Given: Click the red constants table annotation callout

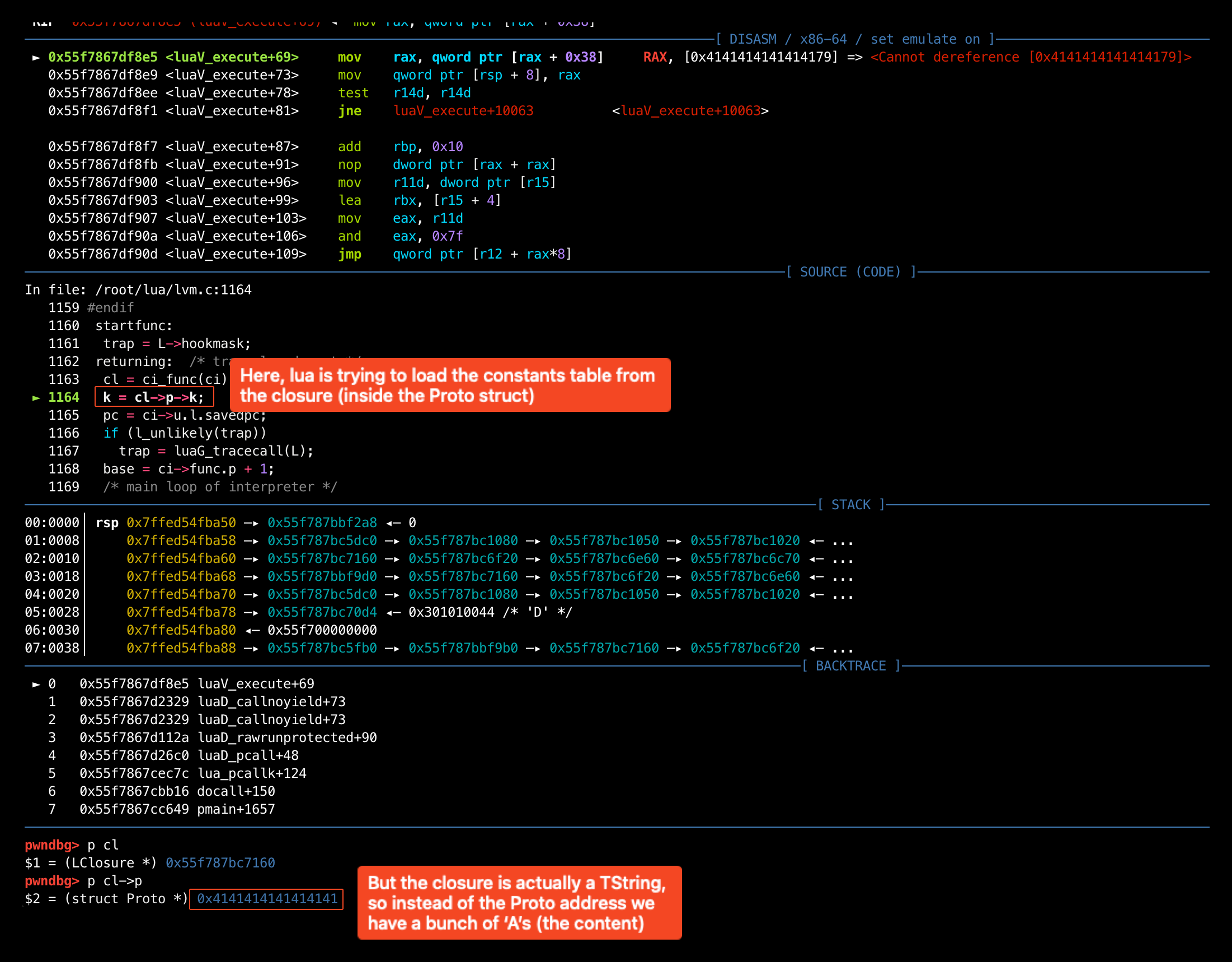Looking at the screenshot, I should pyautogui.click(x=450, y=386).
